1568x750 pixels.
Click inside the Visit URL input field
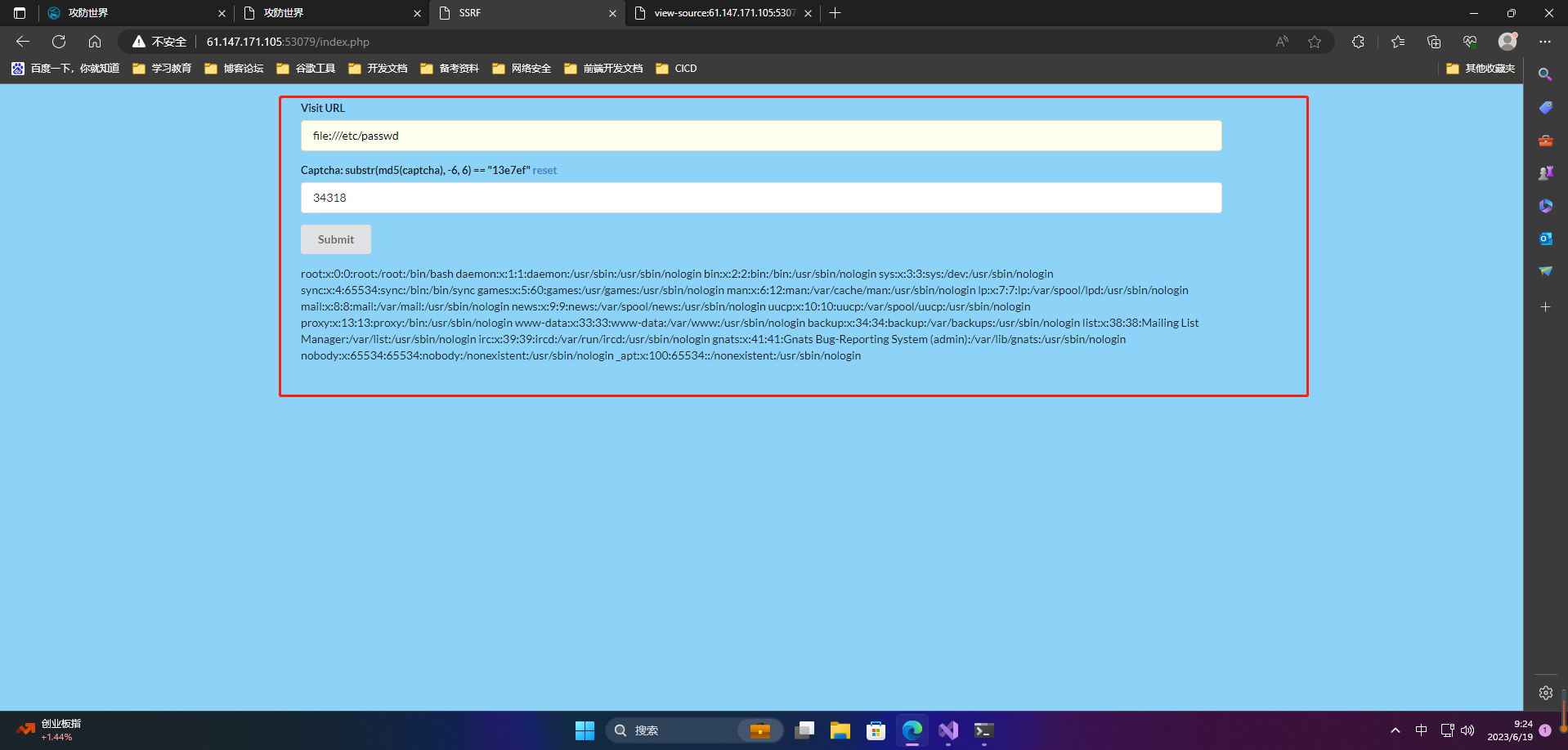(760, 136)
